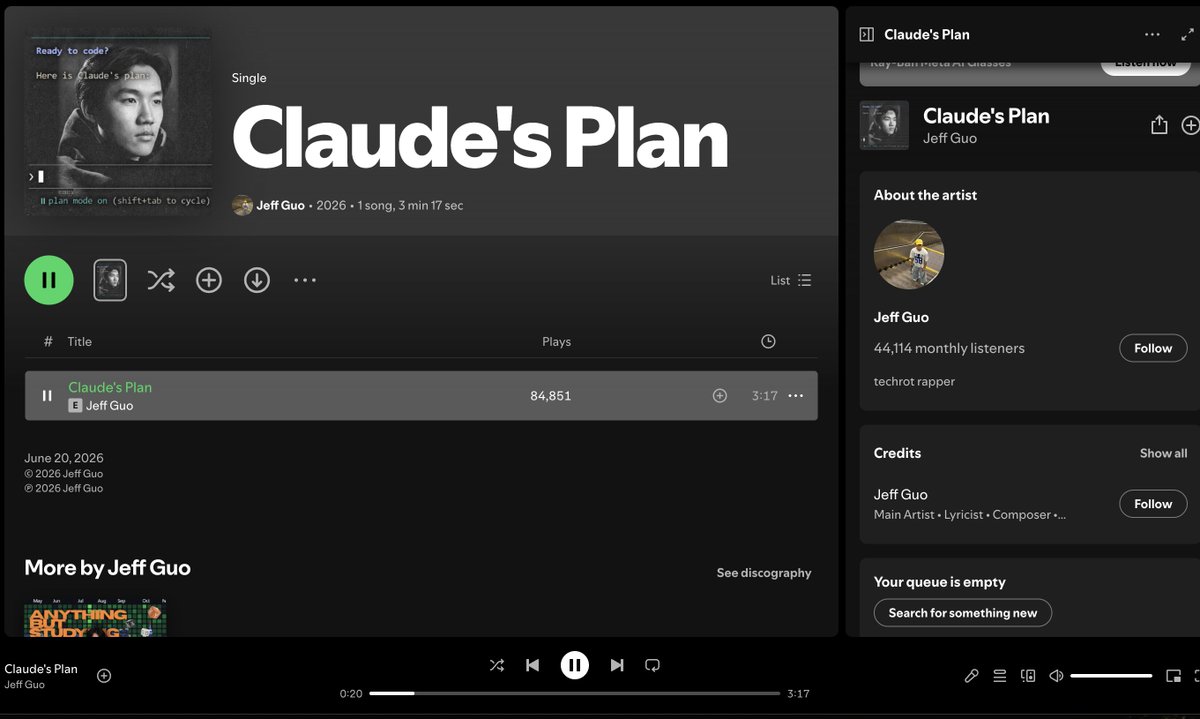Toggle shuffle in the bottom player bar

[497, 665]
